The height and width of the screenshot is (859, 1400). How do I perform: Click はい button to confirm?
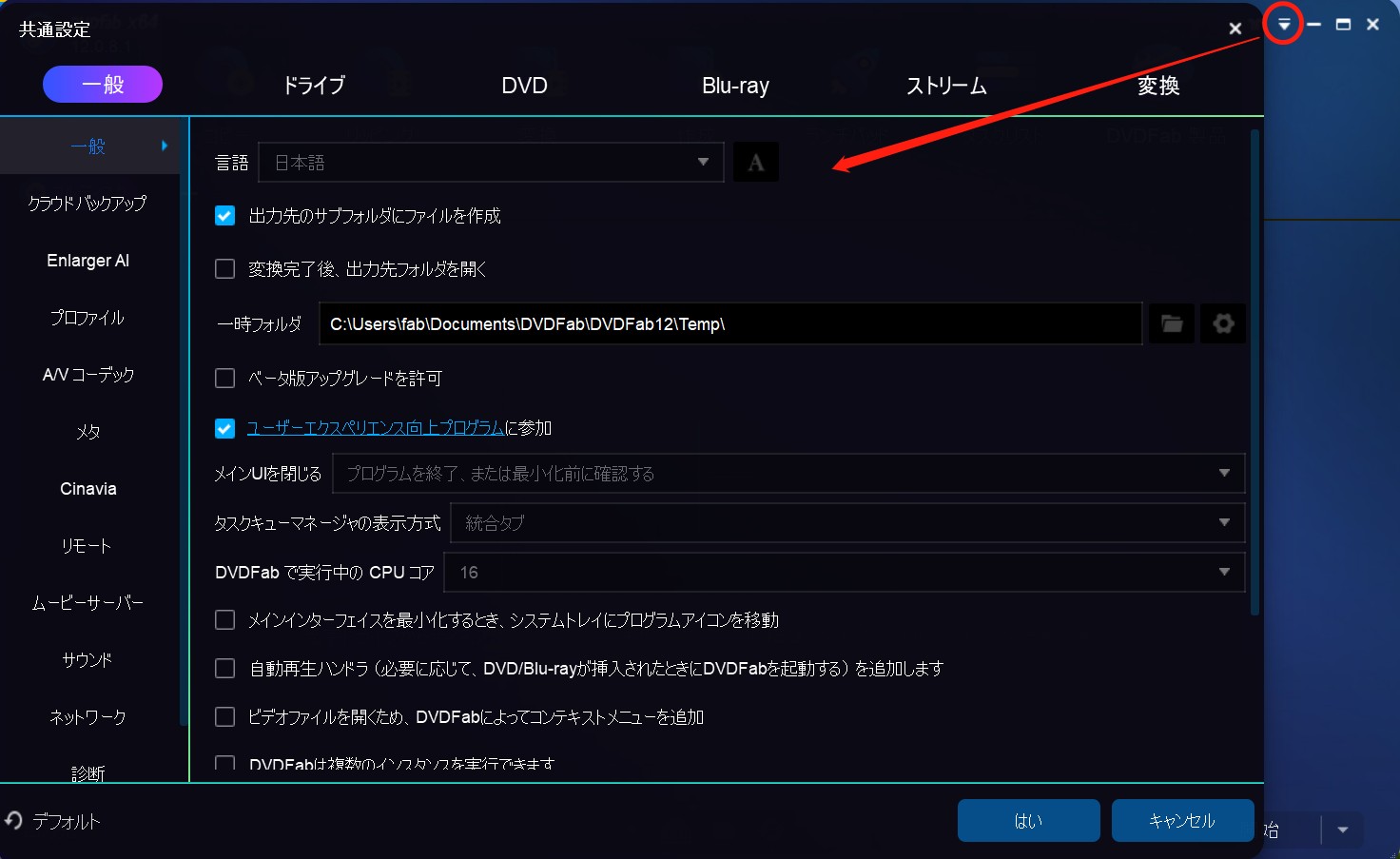tap(1029, 820)
